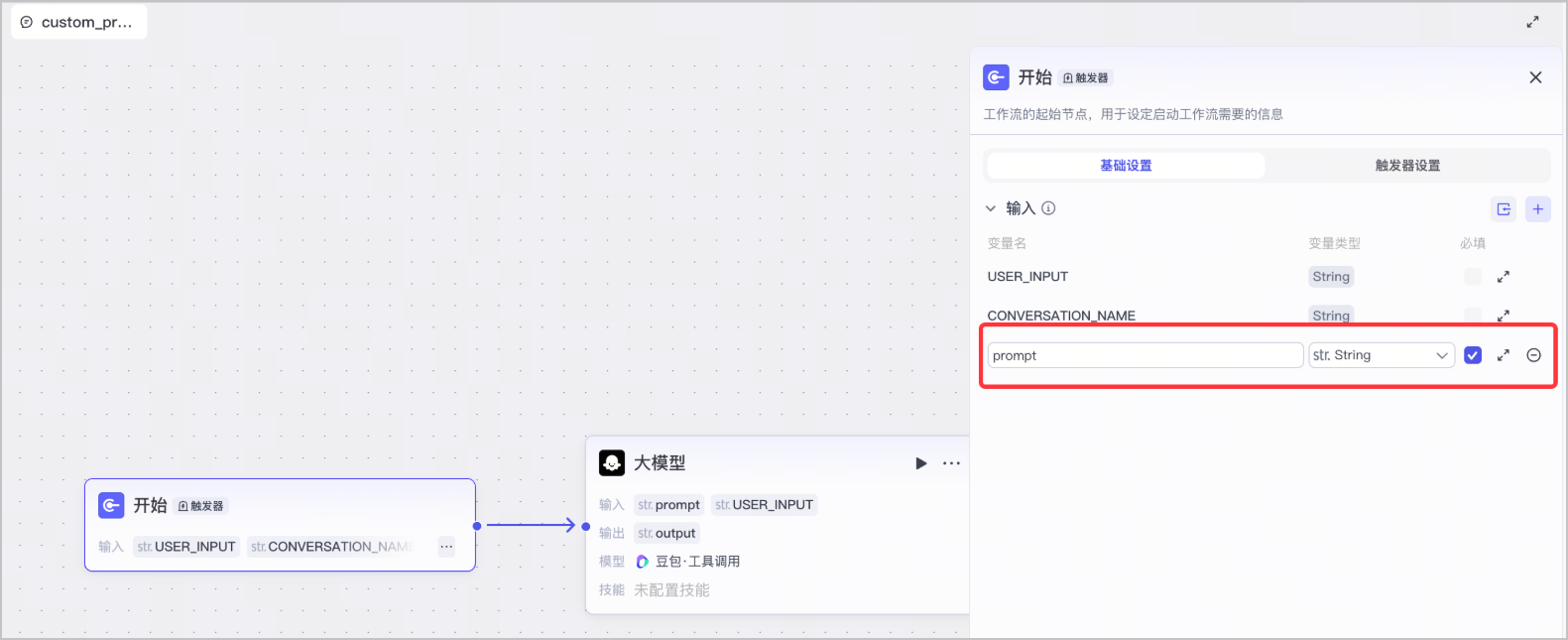The image size is (1568, 640).
Task: Click str.USER_INPUT tag on 大模型 node
Action: pos(764,505)
